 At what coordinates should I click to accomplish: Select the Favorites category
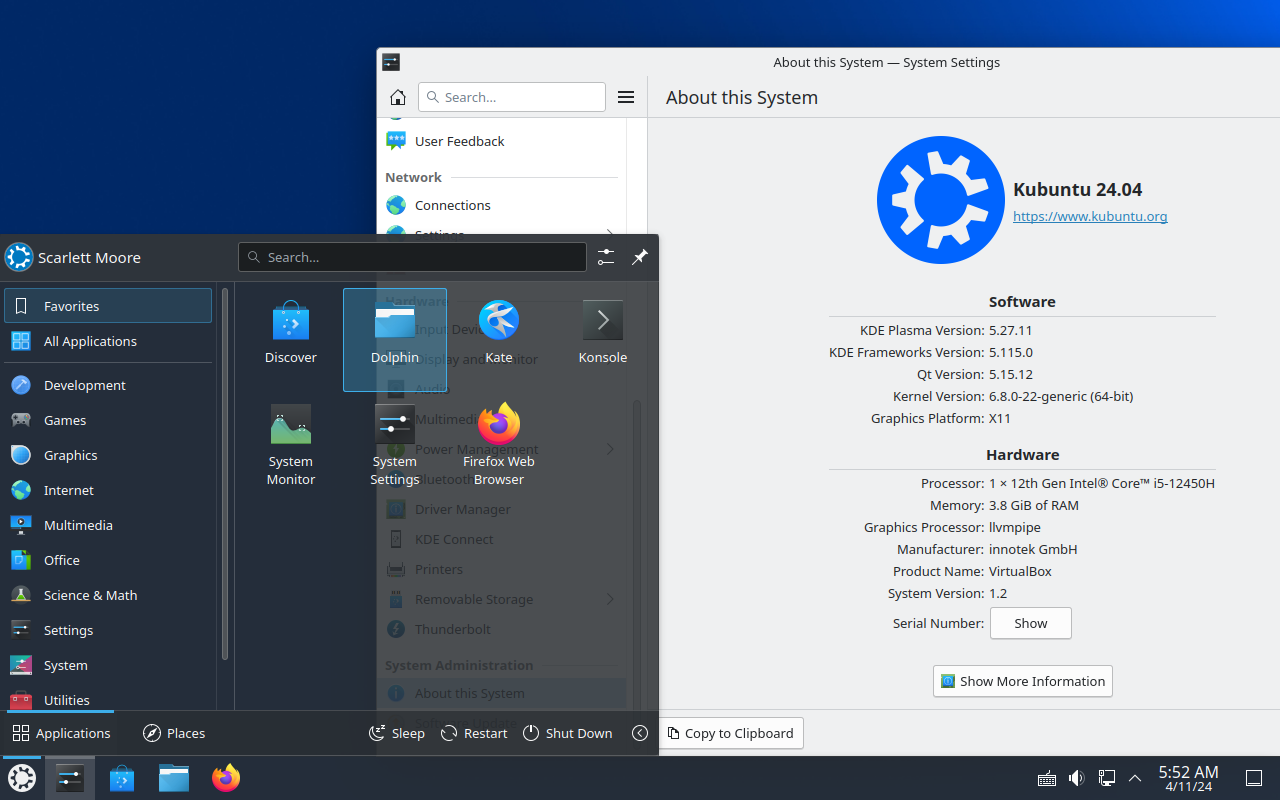point(108,306)
